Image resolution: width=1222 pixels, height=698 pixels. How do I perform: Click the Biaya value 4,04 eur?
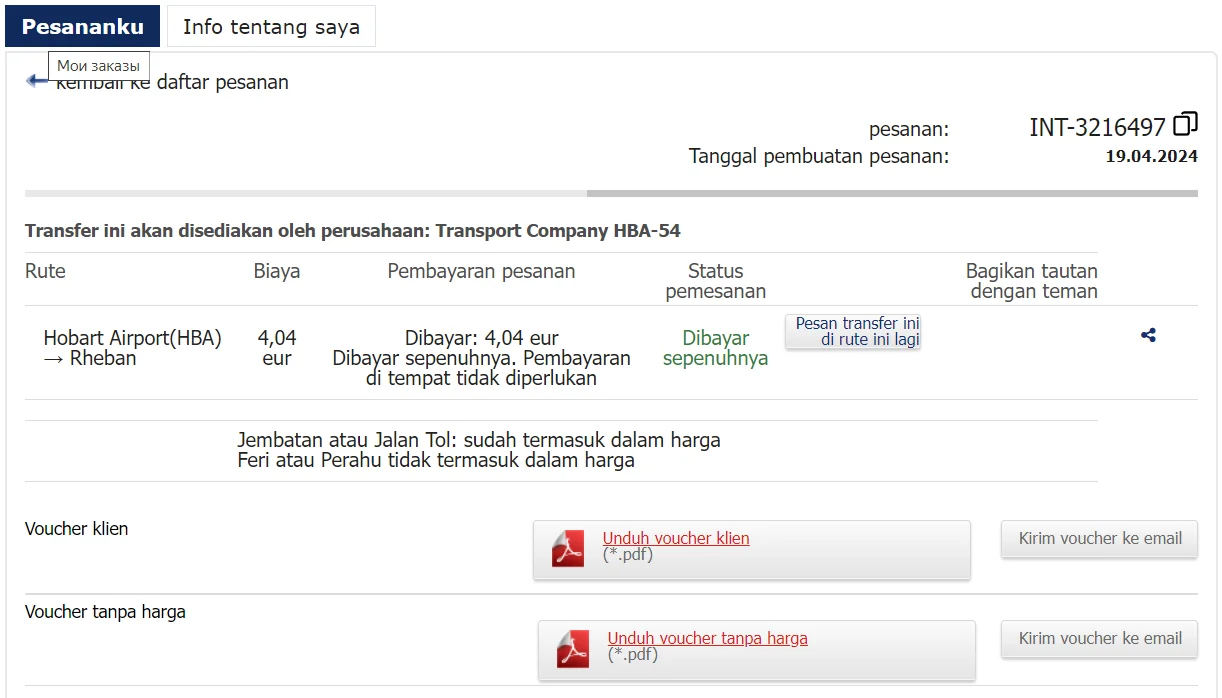(x=277, y=348)
